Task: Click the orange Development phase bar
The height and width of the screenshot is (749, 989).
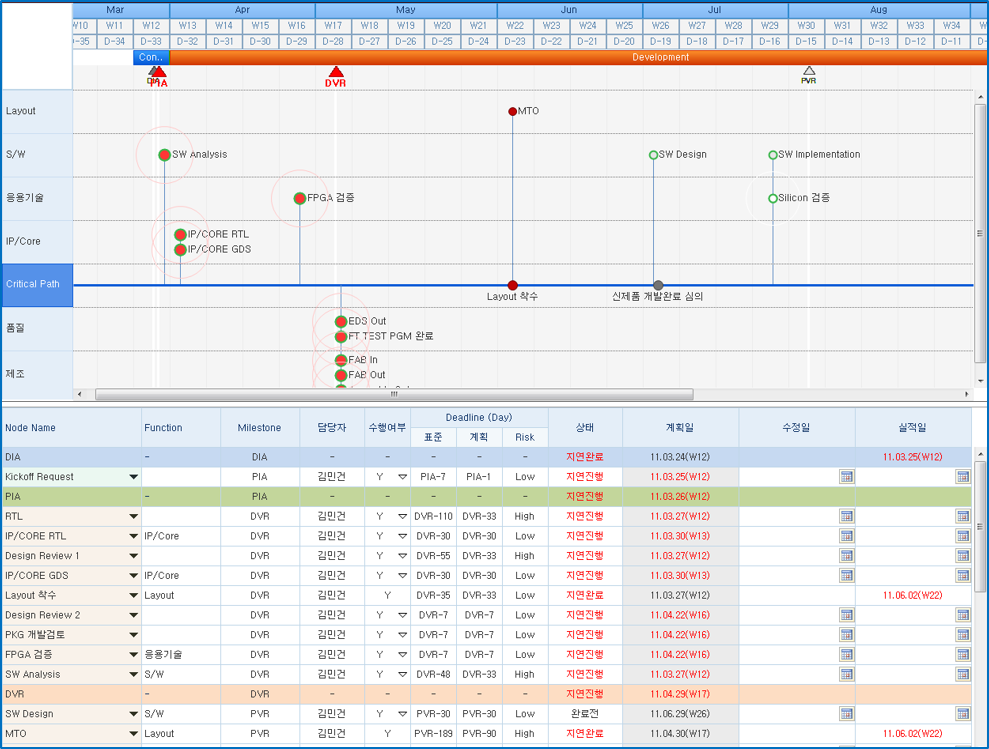Action: [x=660, y=58]
